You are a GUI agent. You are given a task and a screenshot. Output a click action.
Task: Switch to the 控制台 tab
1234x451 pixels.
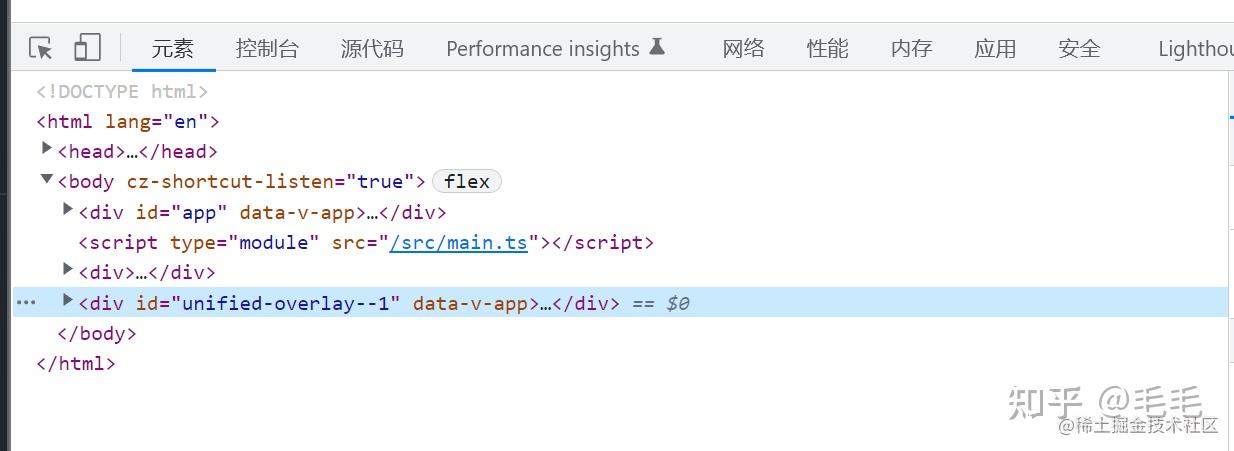tap(267, 48)
